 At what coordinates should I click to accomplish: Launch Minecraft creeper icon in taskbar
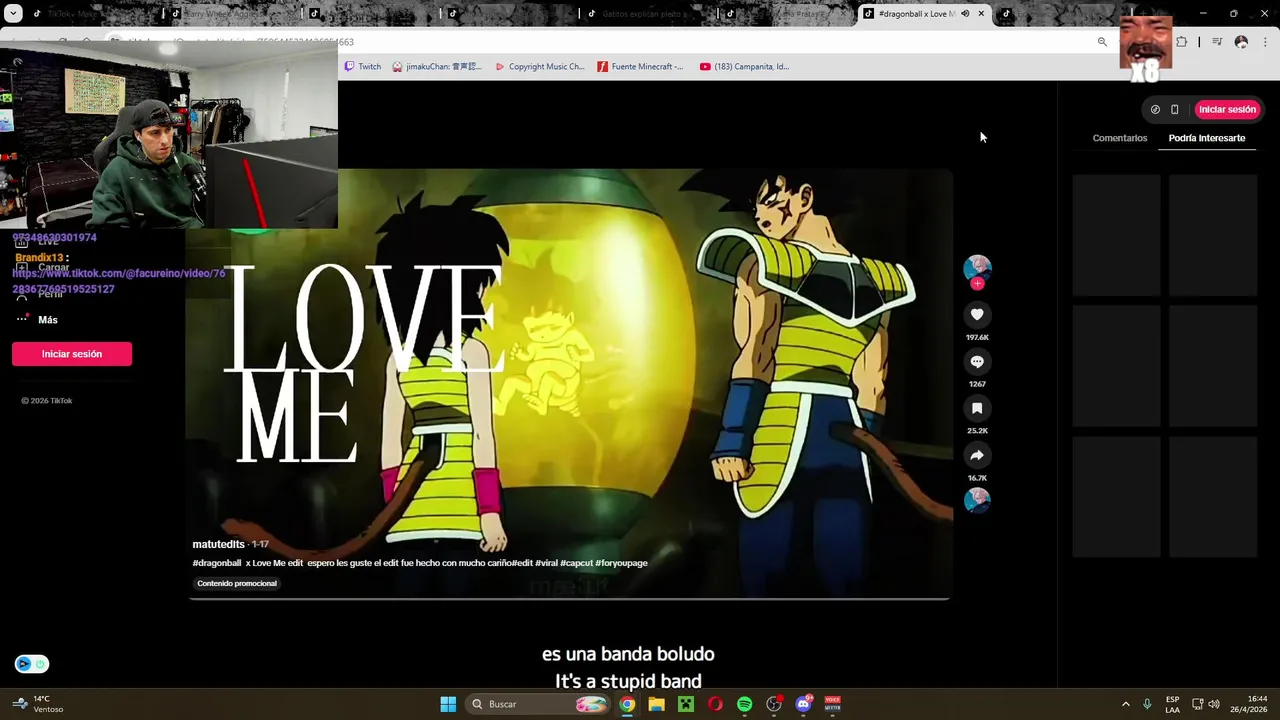[686, 704]
